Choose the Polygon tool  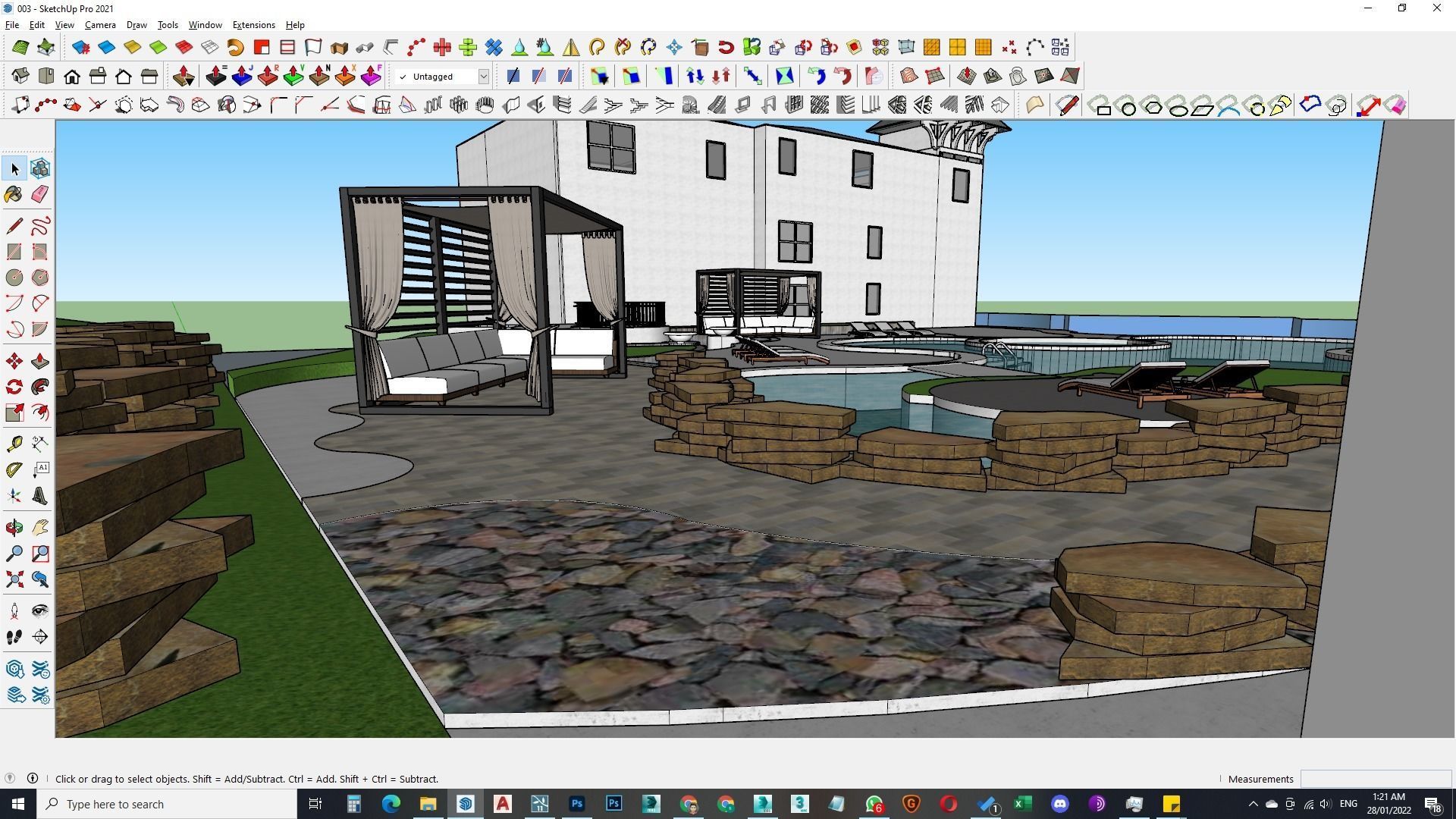pos(40,278)
